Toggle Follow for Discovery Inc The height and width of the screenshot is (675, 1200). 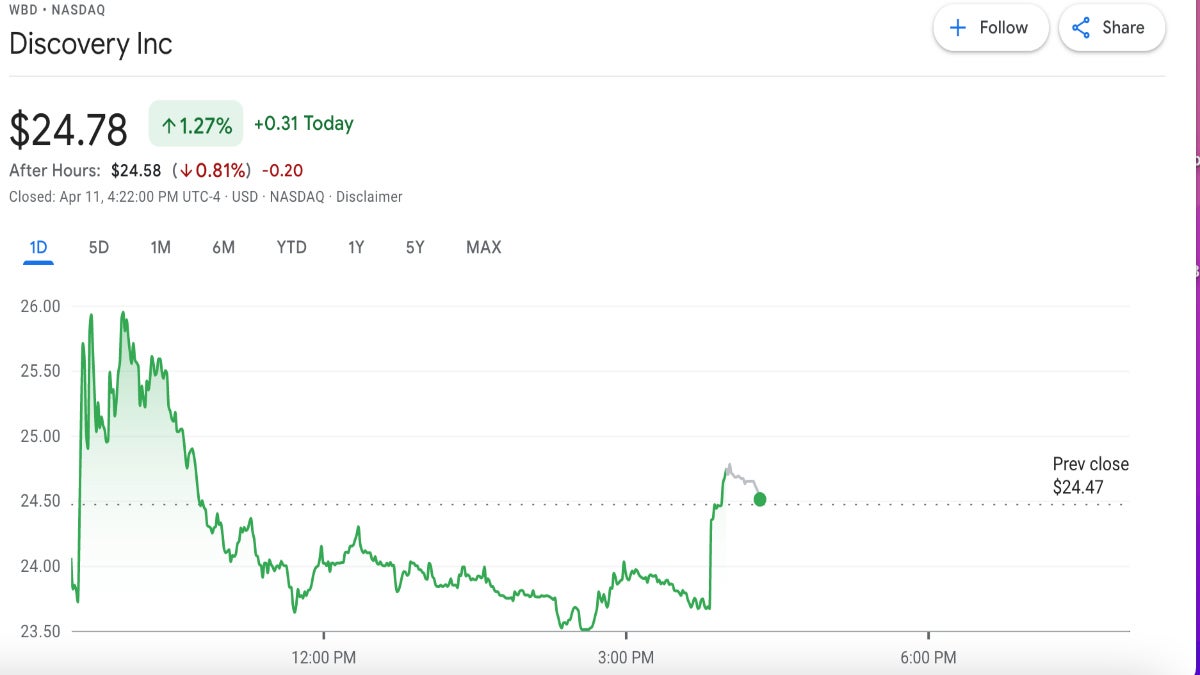(990, 27)
